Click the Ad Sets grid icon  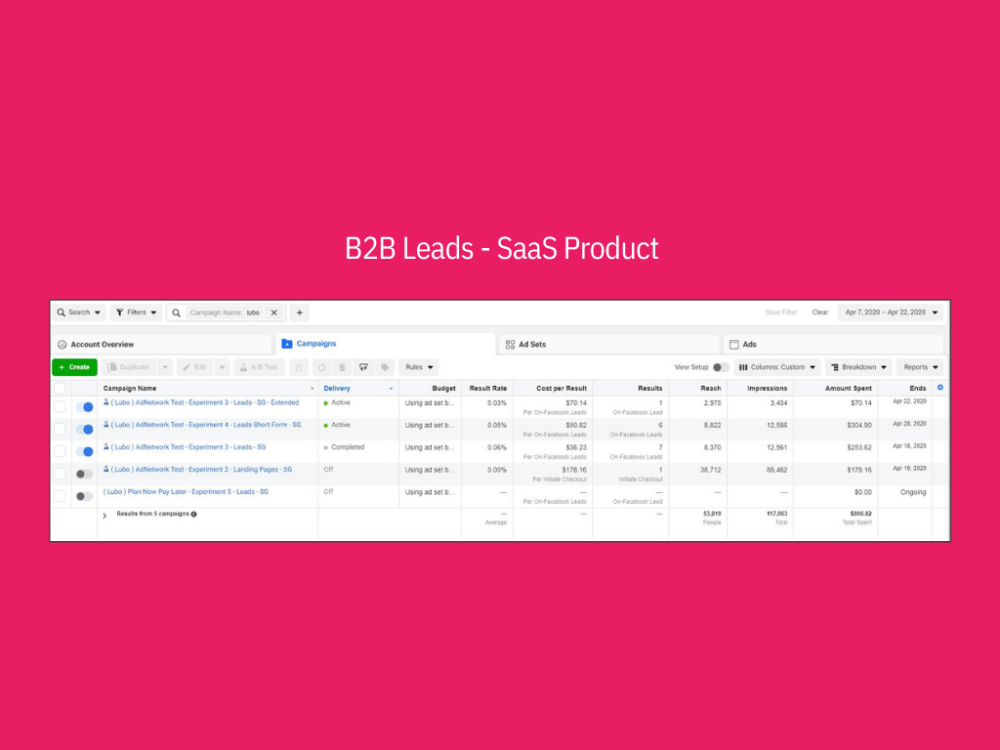tap(510, 344)
